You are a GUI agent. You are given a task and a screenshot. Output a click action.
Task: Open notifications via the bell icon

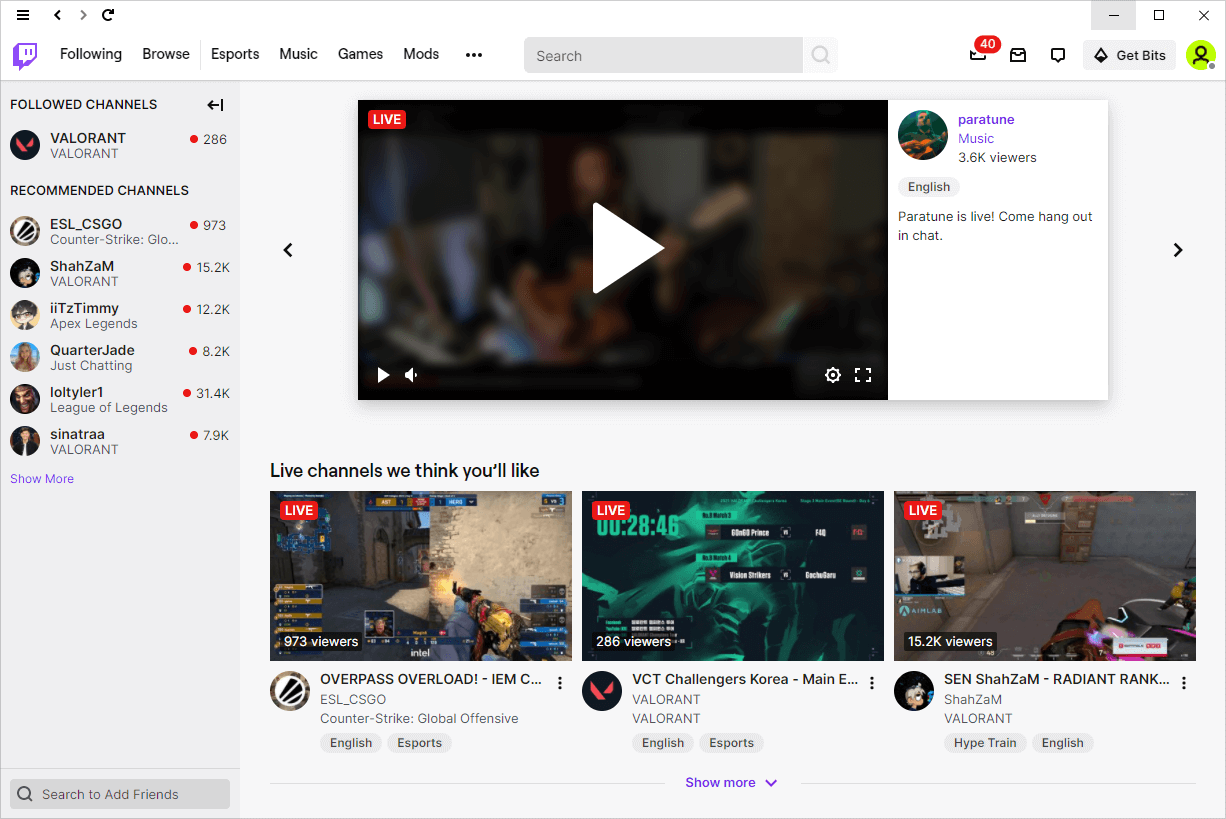[x=978, y=55]
